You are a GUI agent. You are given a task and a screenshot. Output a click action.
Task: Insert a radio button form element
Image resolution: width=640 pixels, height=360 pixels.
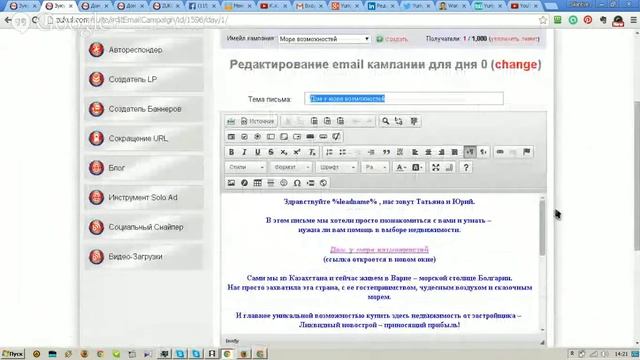[257, 137]
